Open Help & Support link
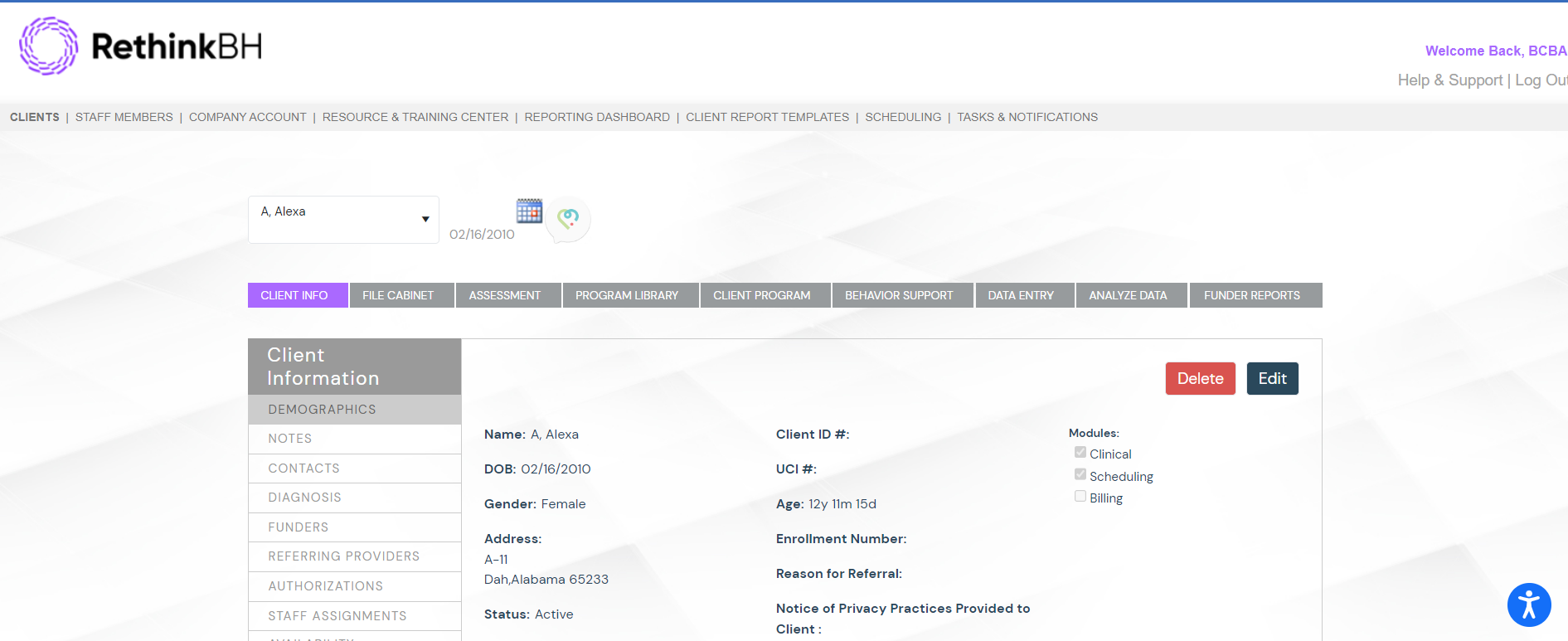Screen dimensions: 1568x641 pyautogui.click(x=1449, y=80)
